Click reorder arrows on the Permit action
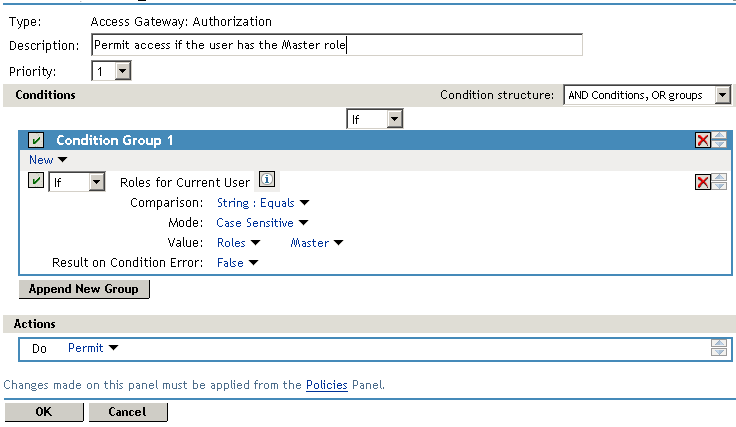Screen dimensions: 736x427 pos(718,348)
